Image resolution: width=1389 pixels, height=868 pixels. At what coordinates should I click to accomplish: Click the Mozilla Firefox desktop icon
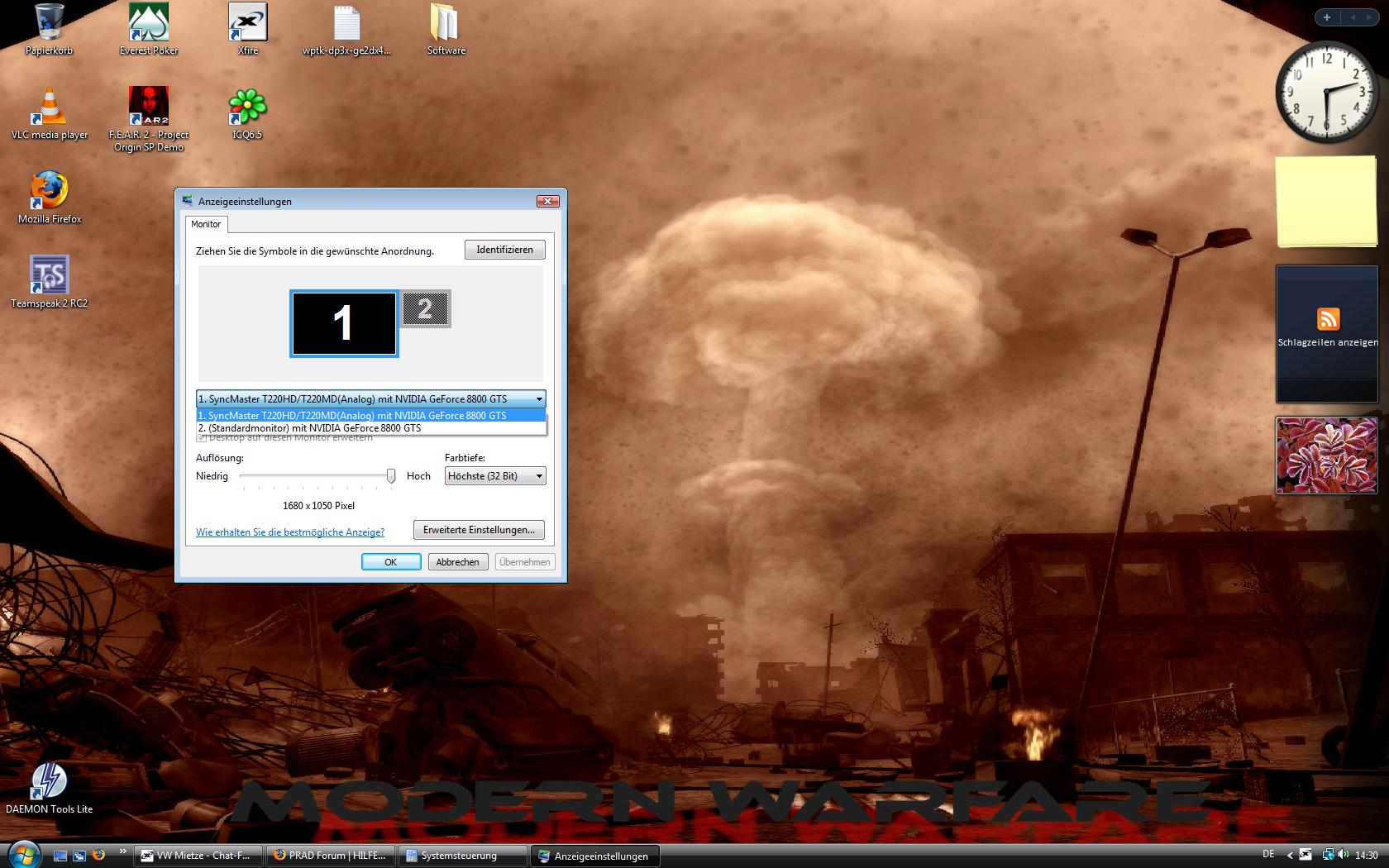49,191
